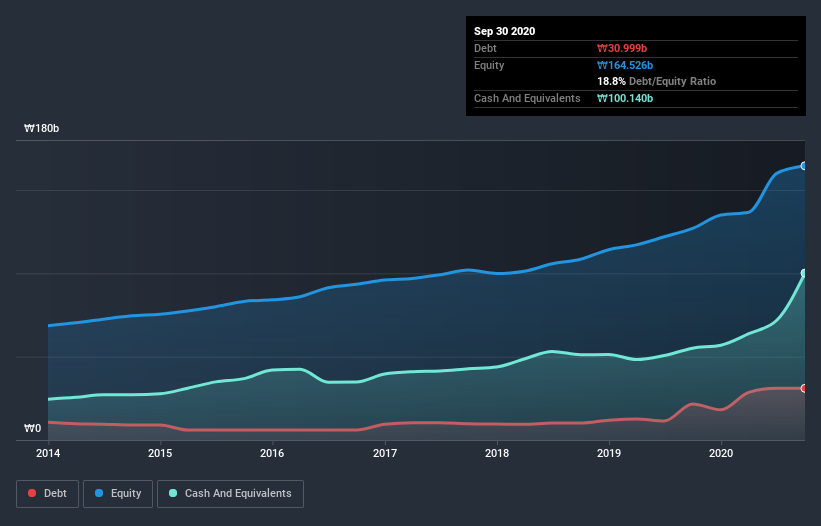The height and width of the screenshot is (526, 821).
Task: Click the blue Equity endpoint marker
Action: [x=804, y=166]
